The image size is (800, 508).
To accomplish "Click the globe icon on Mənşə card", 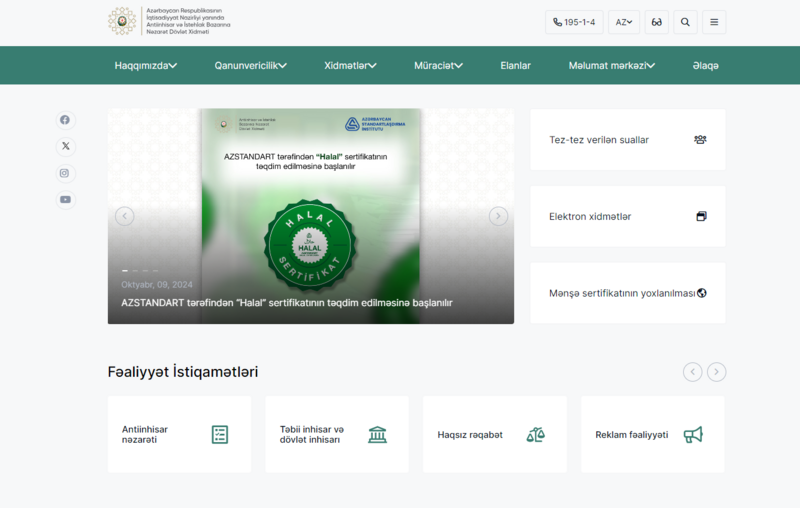I will tap(702, 293).
